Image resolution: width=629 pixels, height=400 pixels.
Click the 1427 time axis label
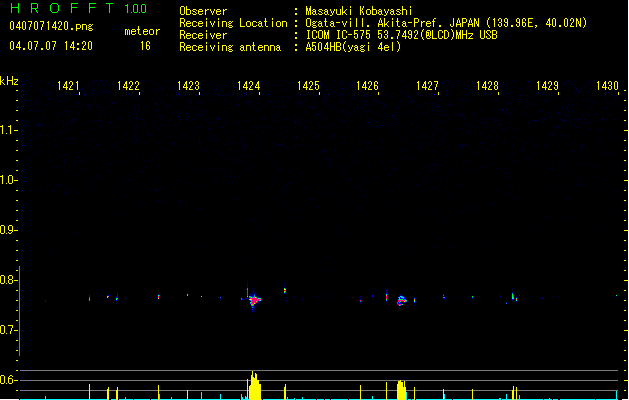coord(427,86)
